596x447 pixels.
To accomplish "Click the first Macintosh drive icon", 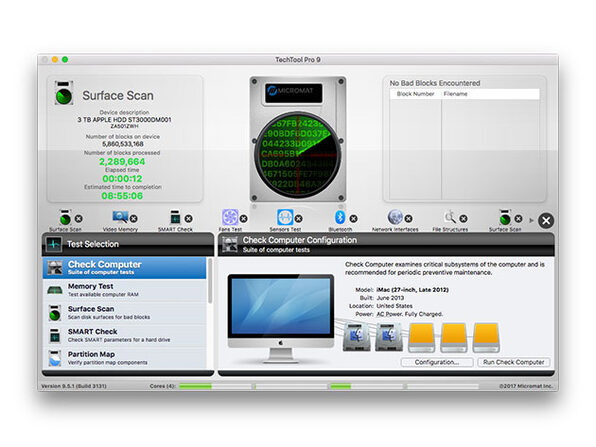I will pos(356,337).
